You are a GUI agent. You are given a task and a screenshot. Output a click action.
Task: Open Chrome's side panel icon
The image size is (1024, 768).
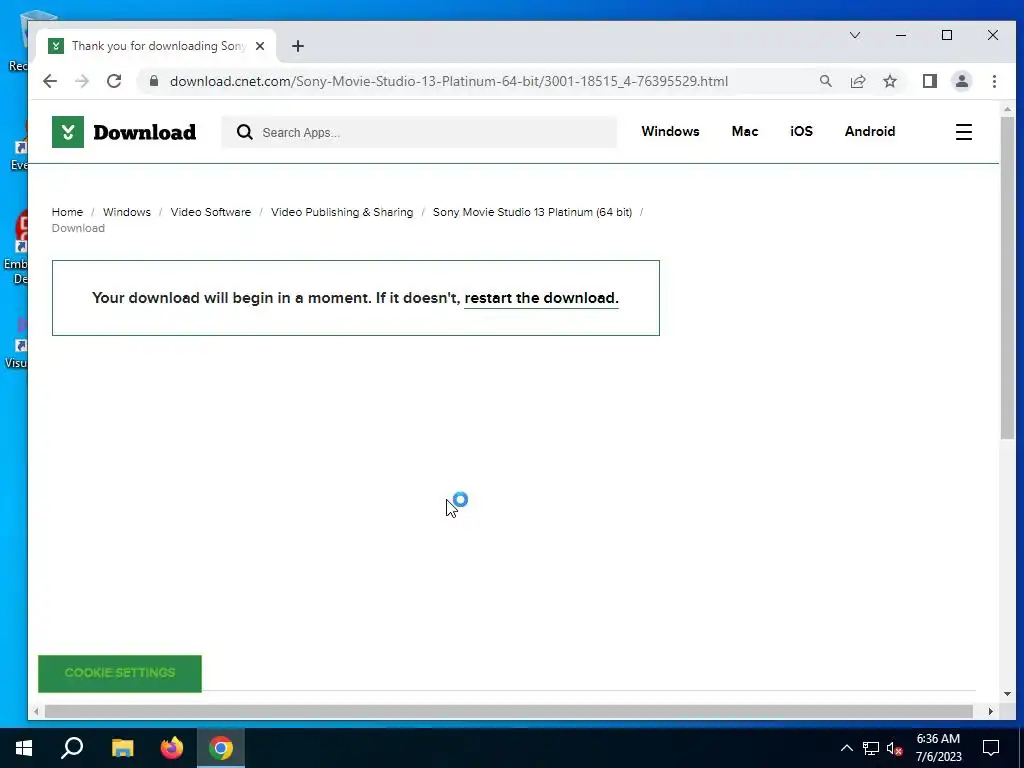point(929,81)
